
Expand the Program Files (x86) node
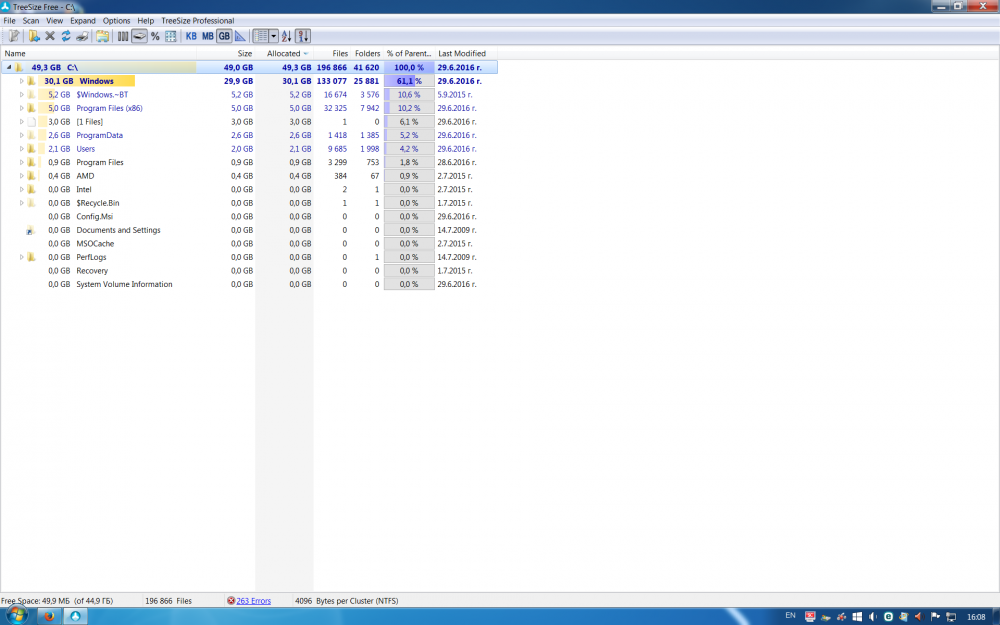[x=21, y=108]
